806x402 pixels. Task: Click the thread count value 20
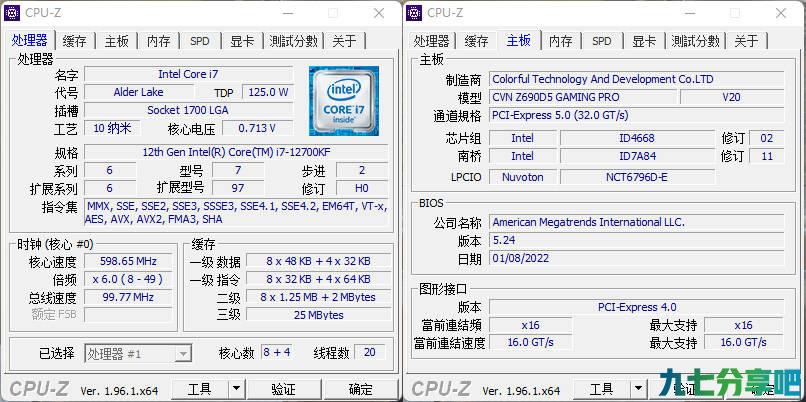pos(370,353)
